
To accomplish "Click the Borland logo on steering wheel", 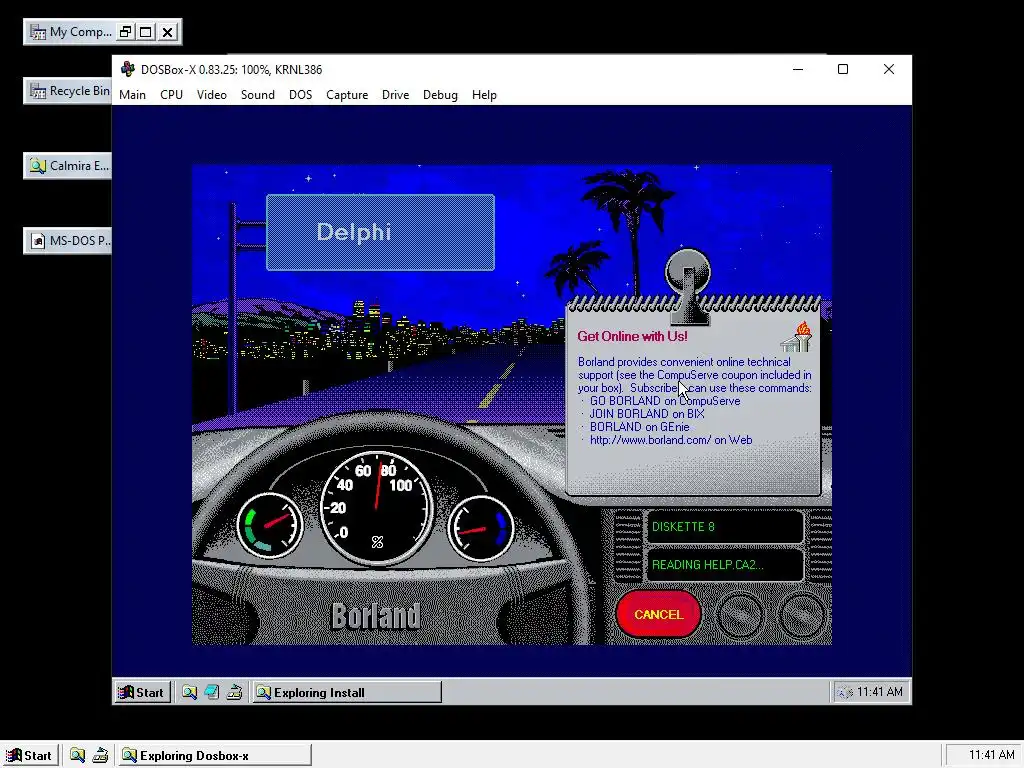I will pyautogui.click(x=376, y=616).
